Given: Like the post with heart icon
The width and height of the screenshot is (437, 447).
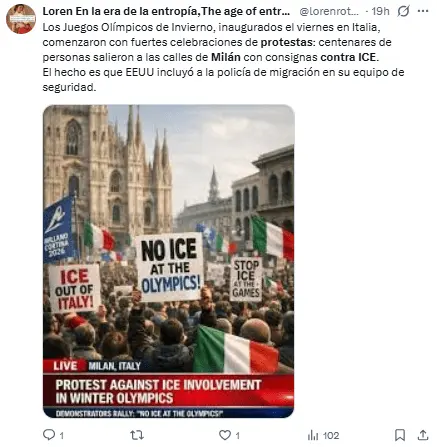Looking at the screenshot, I should click(225, 435).
